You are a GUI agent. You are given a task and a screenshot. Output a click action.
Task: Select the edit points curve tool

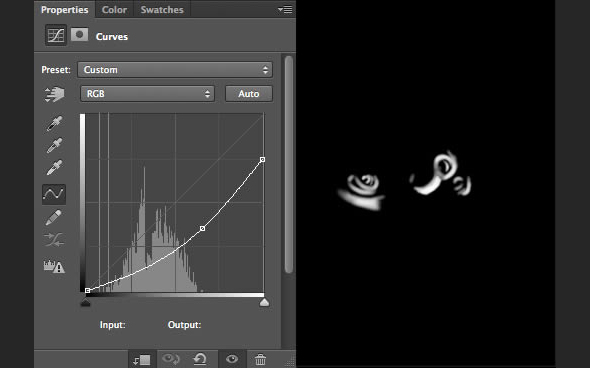click(x=54, y=194)
